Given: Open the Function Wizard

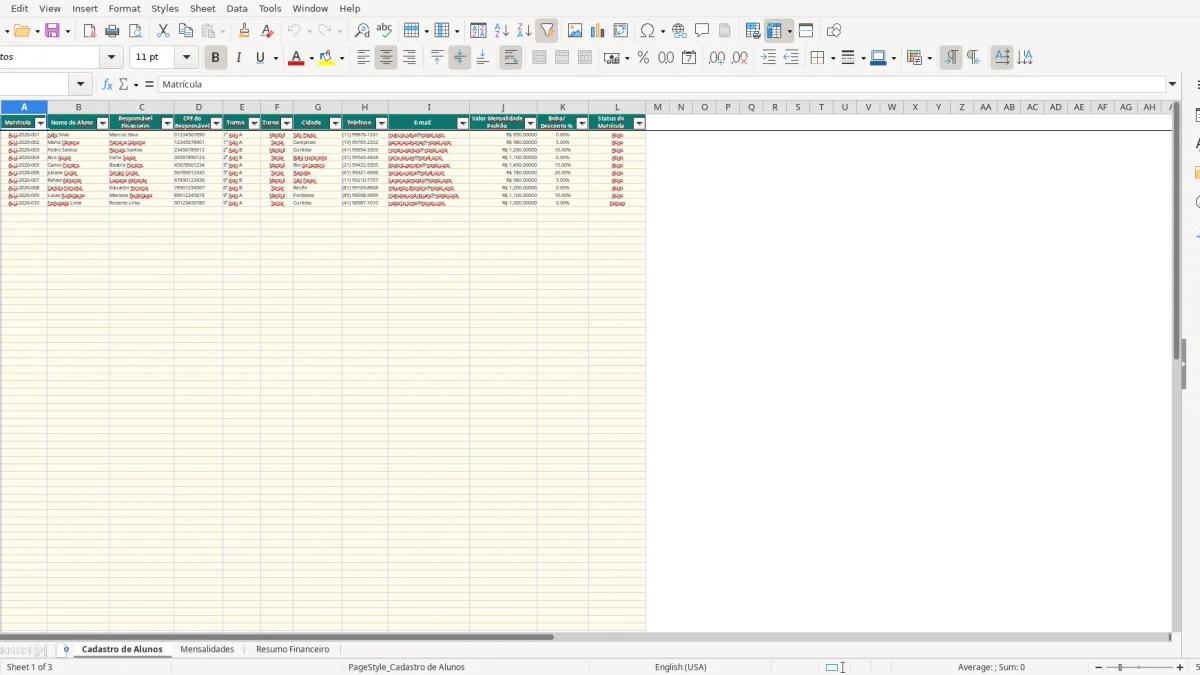Looking at the screenshot, I should pyautogui.click(x=108, y=85).
